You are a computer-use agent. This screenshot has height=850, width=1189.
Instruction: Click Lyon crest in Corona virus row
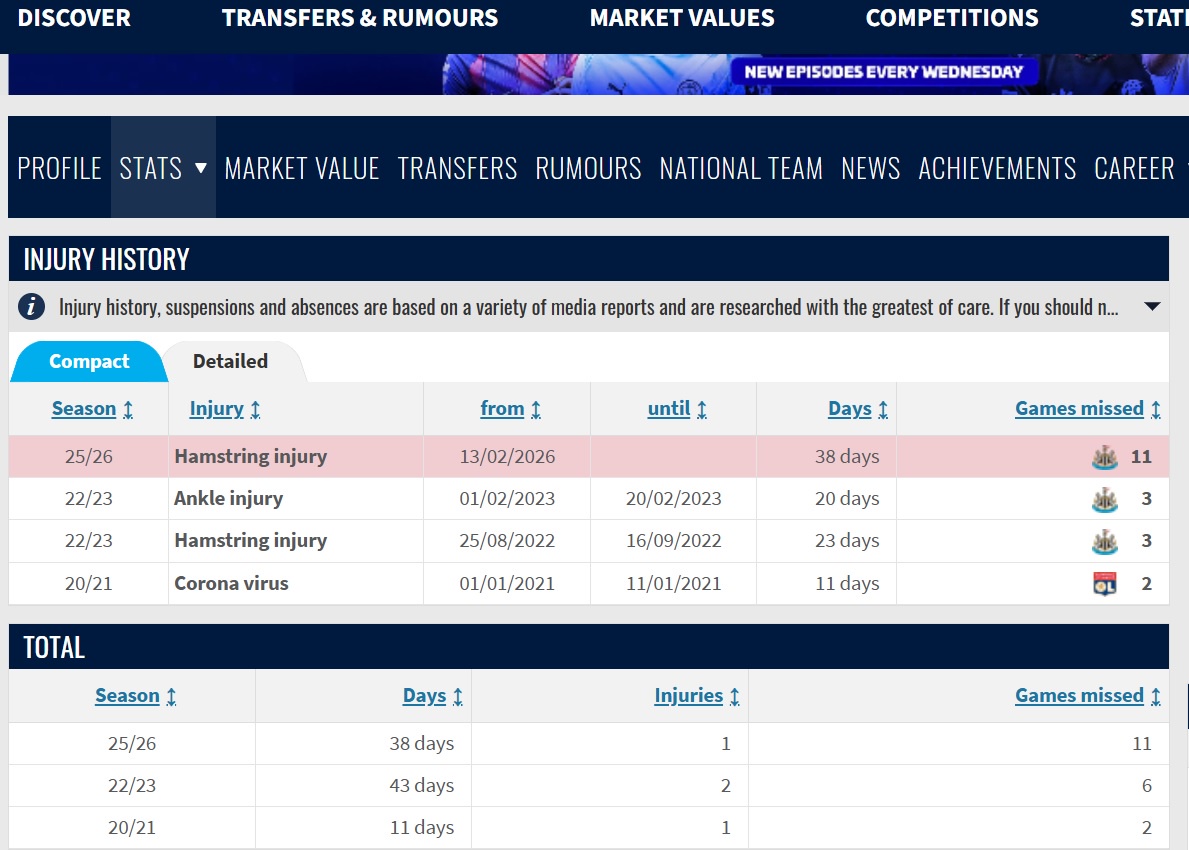1104,584
